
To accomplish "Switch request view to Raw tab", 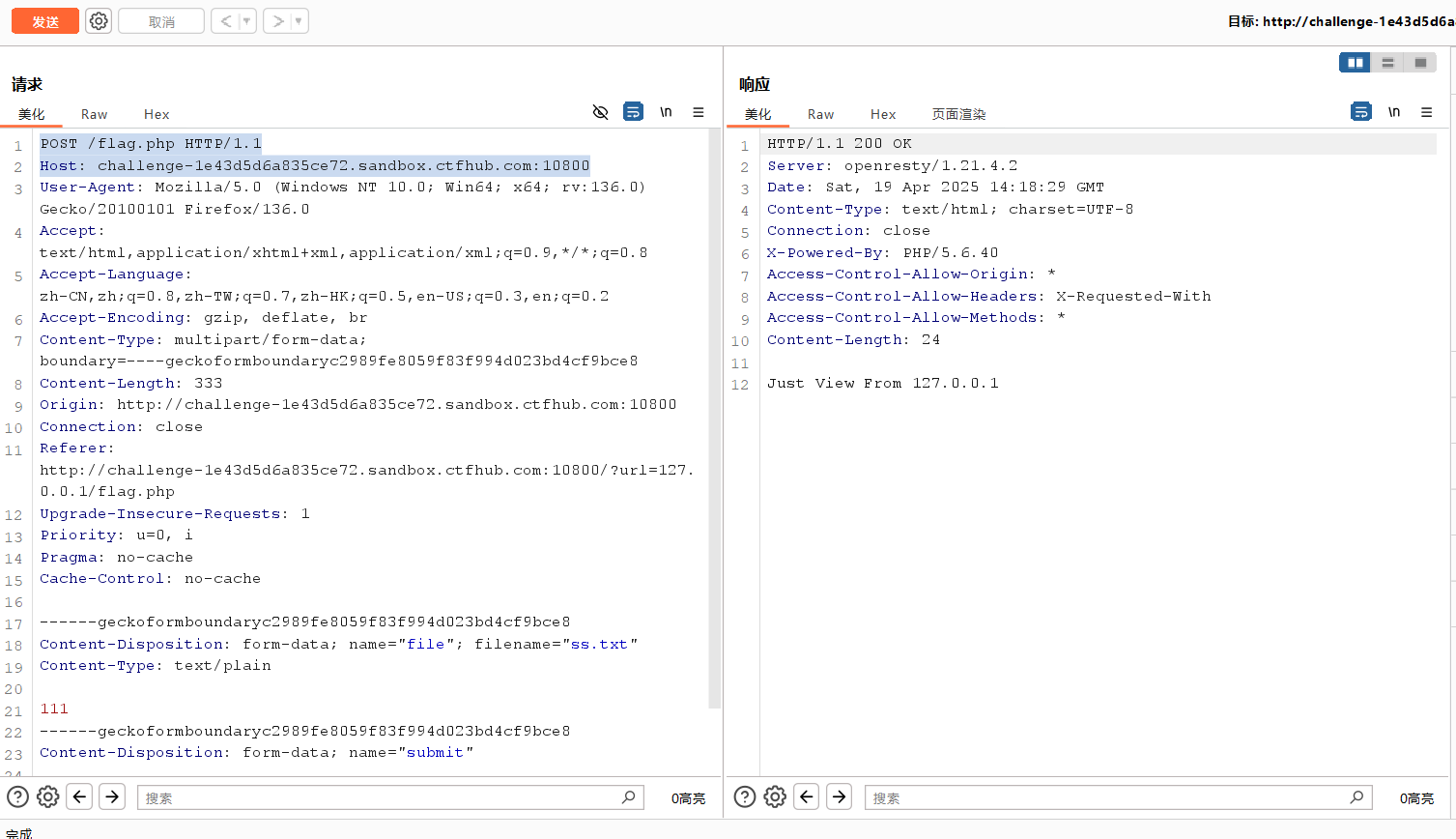I will [x=94, y=114].
